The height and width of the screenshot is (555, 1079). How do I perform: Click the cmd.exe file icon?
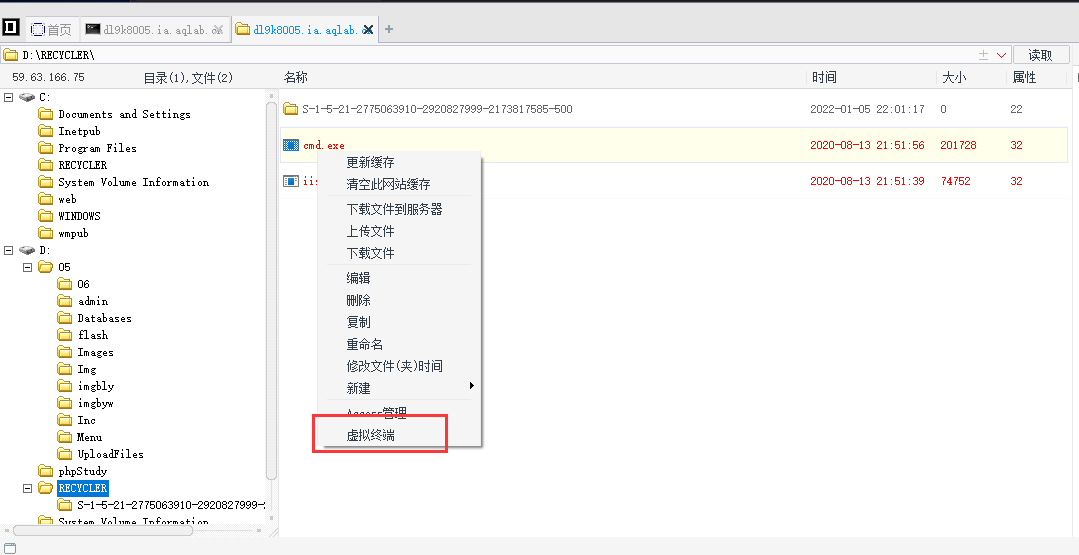[291, 146]
